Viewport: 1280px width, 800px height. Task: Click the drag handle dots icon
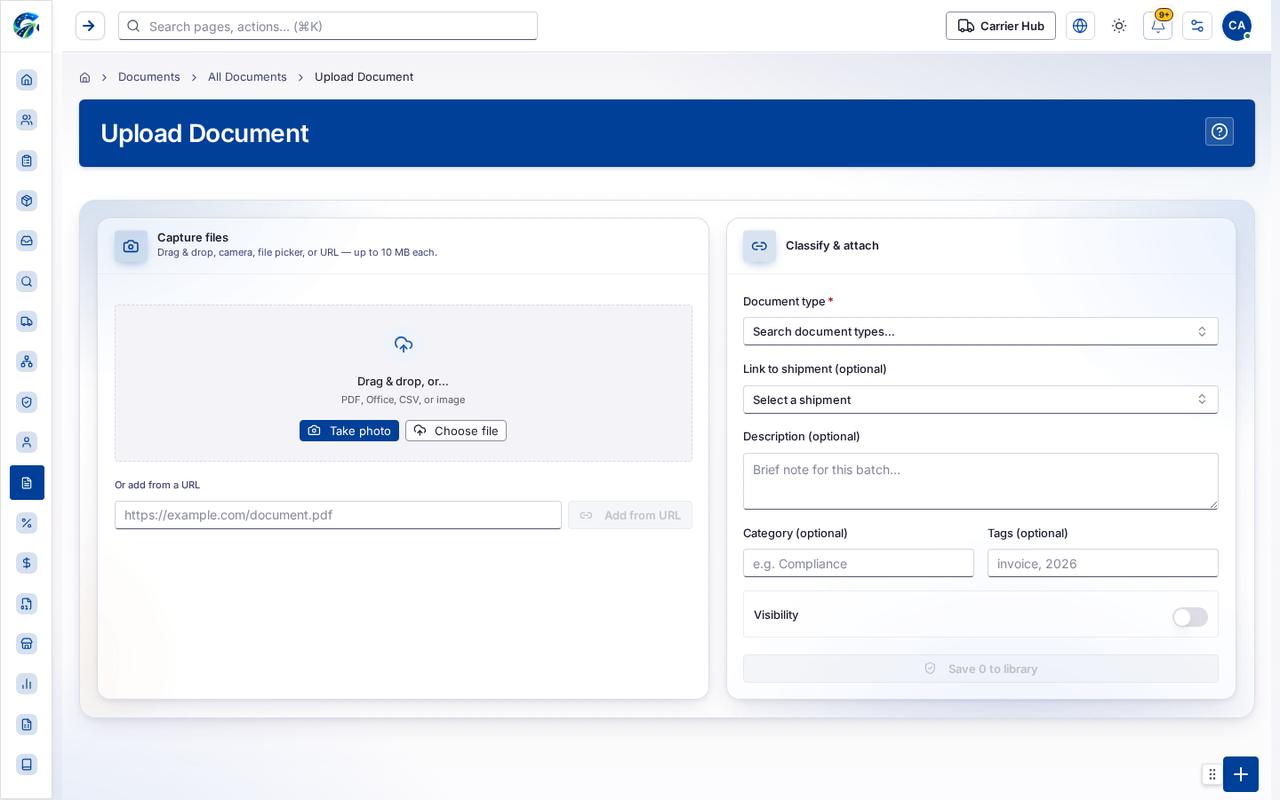tap(1212, 774)
